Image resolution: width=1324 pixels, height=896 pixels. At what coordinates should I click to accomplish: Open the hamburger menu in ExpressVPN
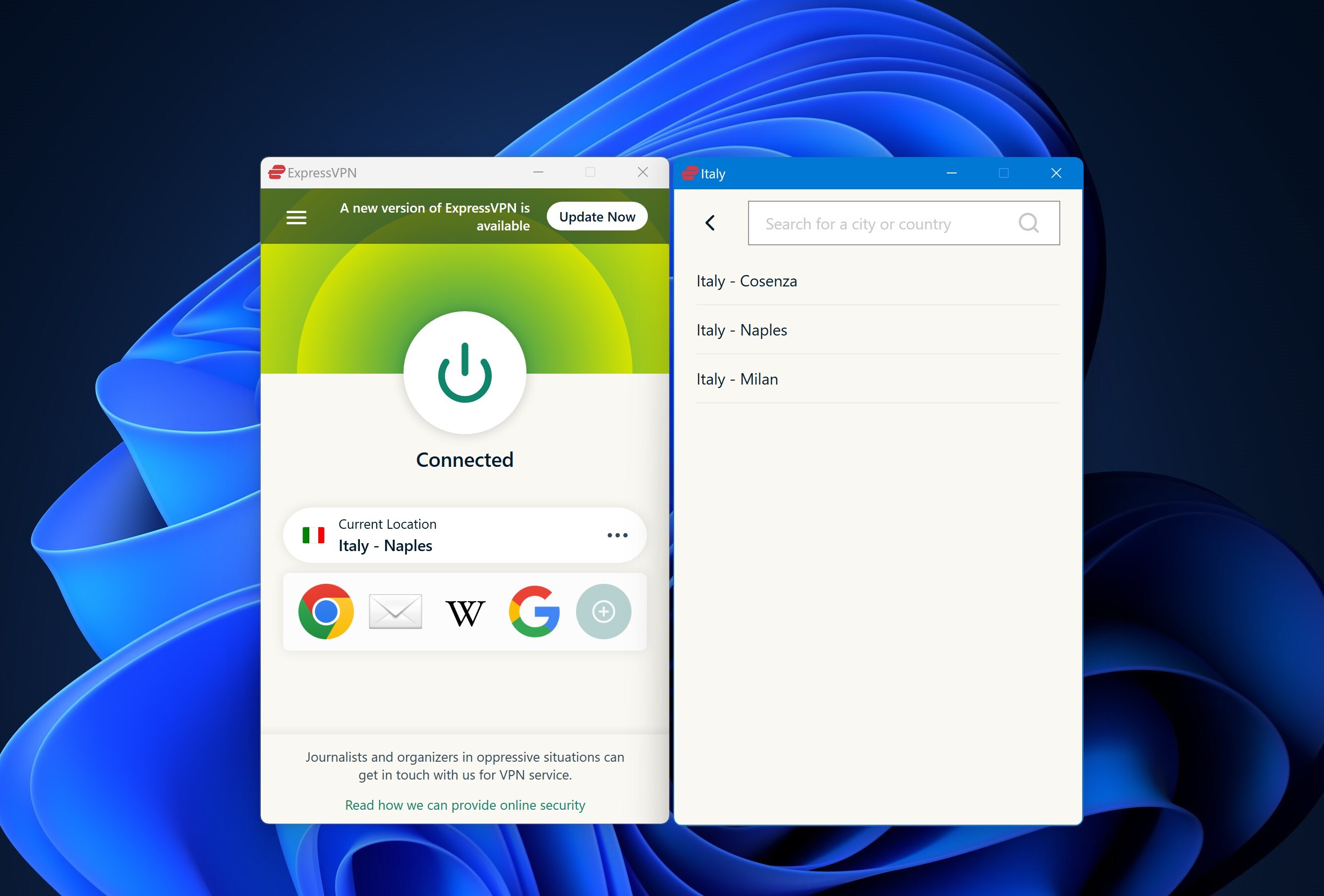click(296, 217)
